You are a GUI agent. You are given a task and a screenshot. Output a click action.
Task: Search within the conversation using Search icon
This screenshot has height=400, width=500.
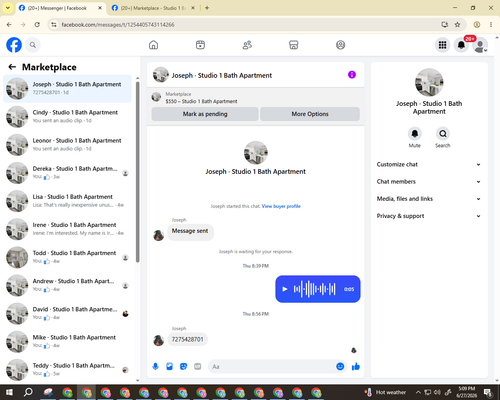[x=443, y=134]
